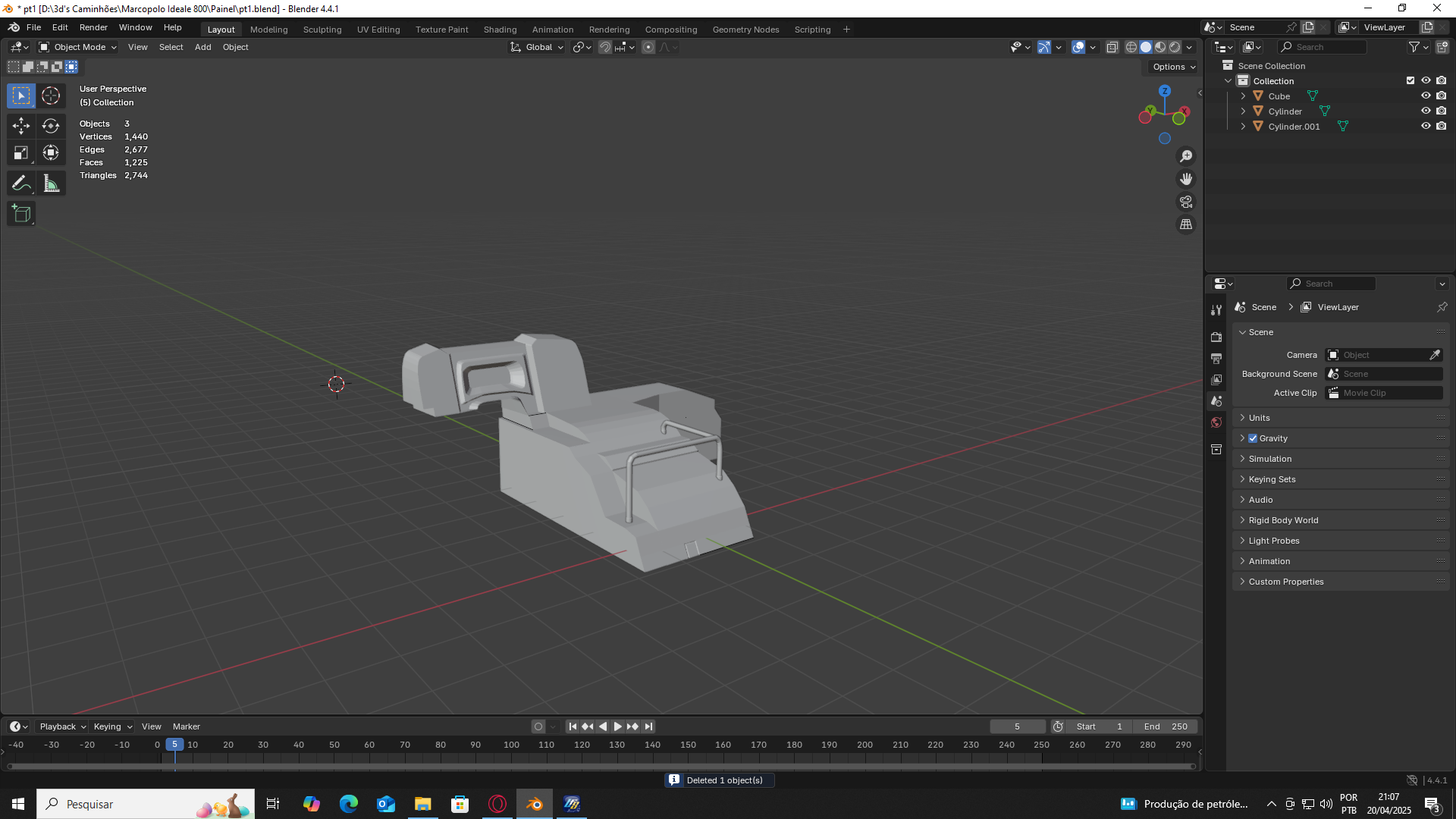Viewport: 1456px width, 819px height.
Task: Select the Scale tool icon
Action: [x=21, y=153]
